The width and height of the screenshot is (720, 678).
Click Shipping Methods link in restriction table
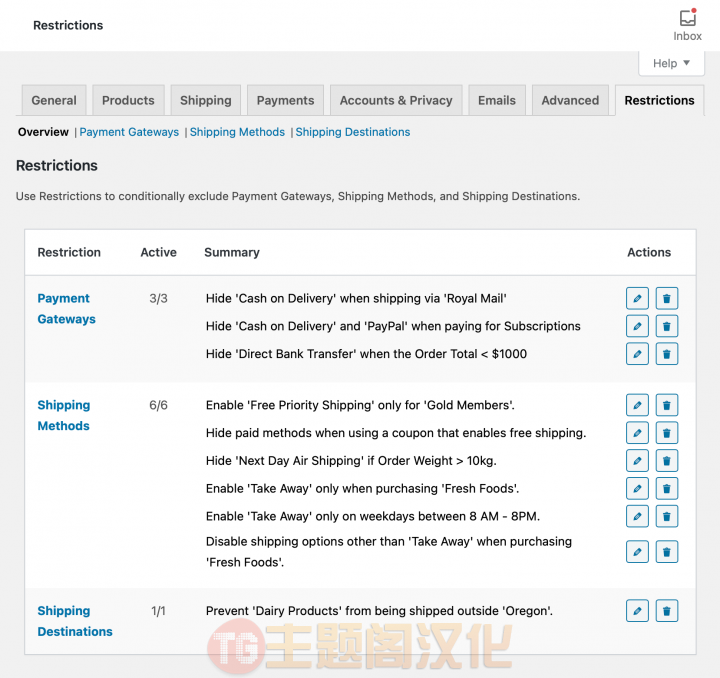63,415
